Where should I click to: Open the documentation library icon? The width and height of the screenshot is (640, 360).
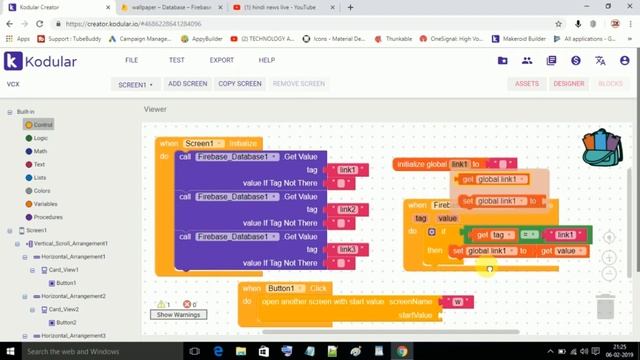tap(551, 61)
